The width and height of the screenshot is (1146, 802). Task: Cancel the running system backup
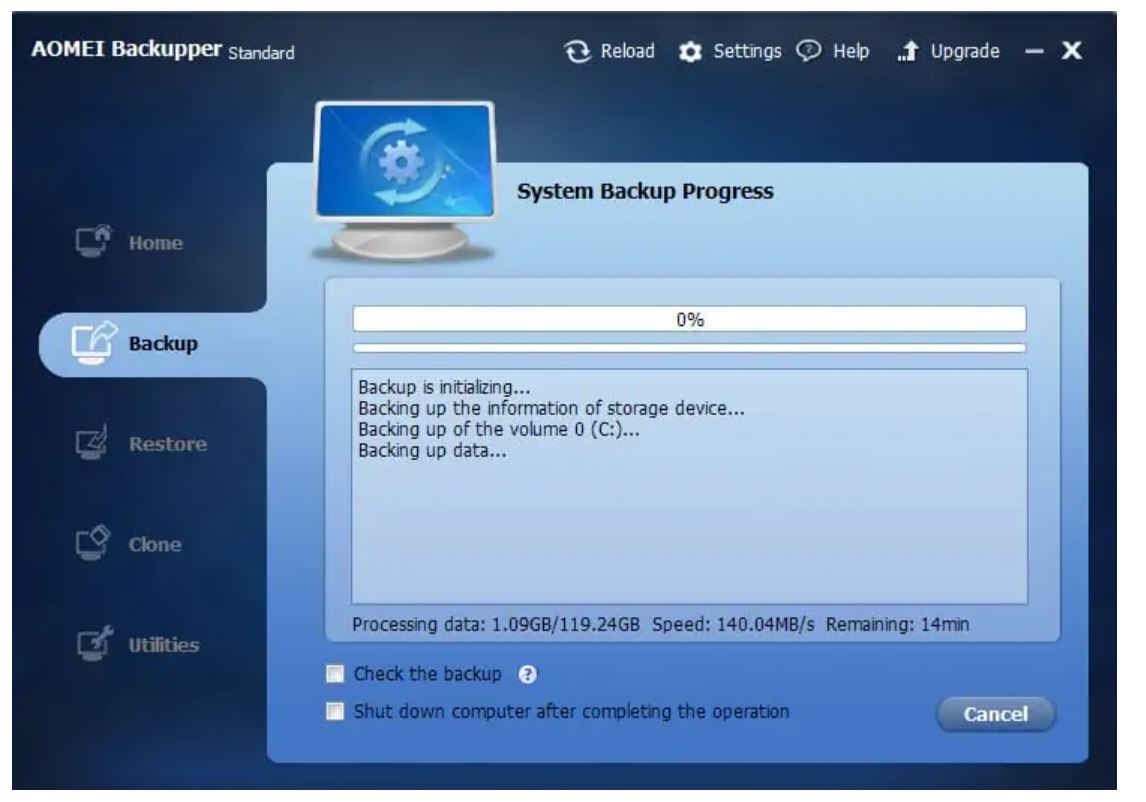[994, 714]
